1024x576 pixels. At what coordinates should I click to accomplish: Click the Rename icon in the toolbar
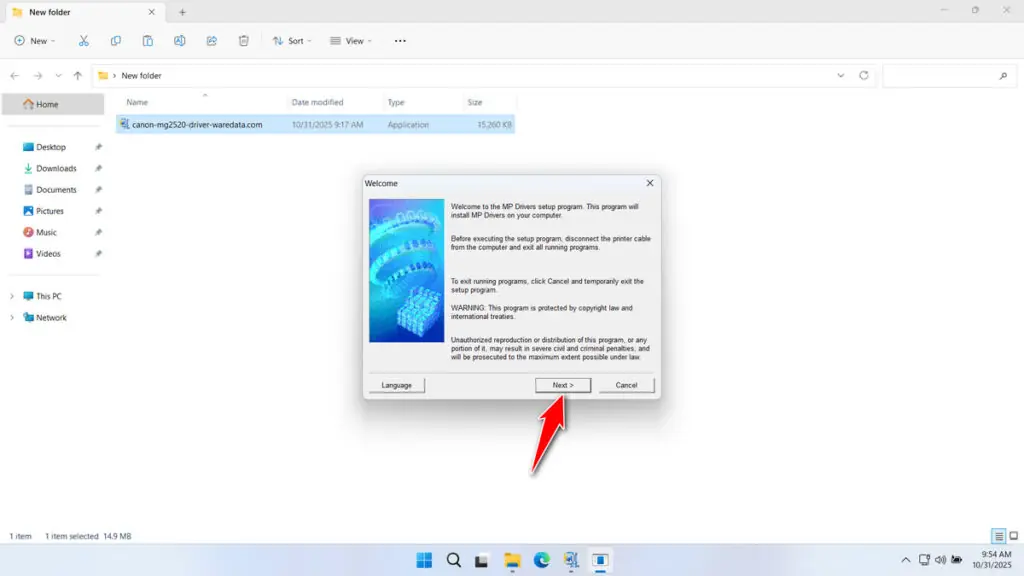tap(179, 41)
